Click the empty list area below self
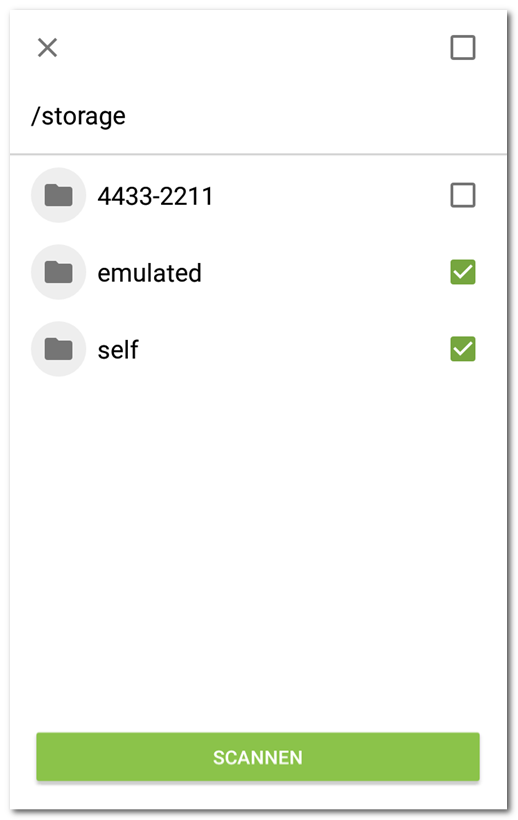This screenshot has width=518, height=820. (x=258, y=549)
